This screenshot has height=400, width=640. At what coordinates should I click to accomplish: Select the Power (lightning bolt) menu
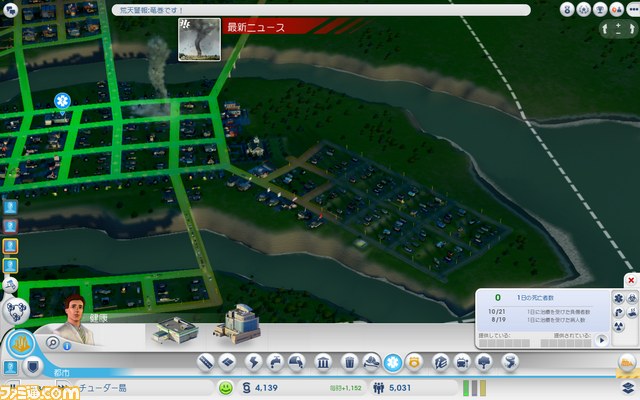253,361
